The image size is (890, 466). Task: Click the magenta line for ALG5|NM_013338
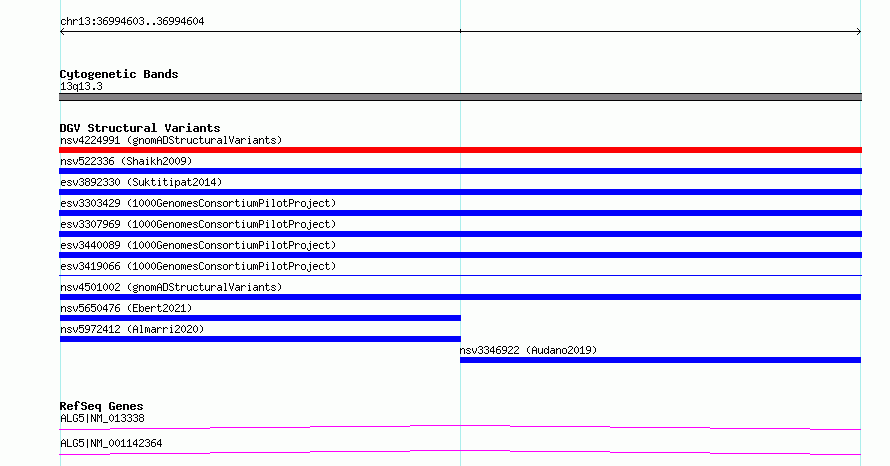coord(460,427)
